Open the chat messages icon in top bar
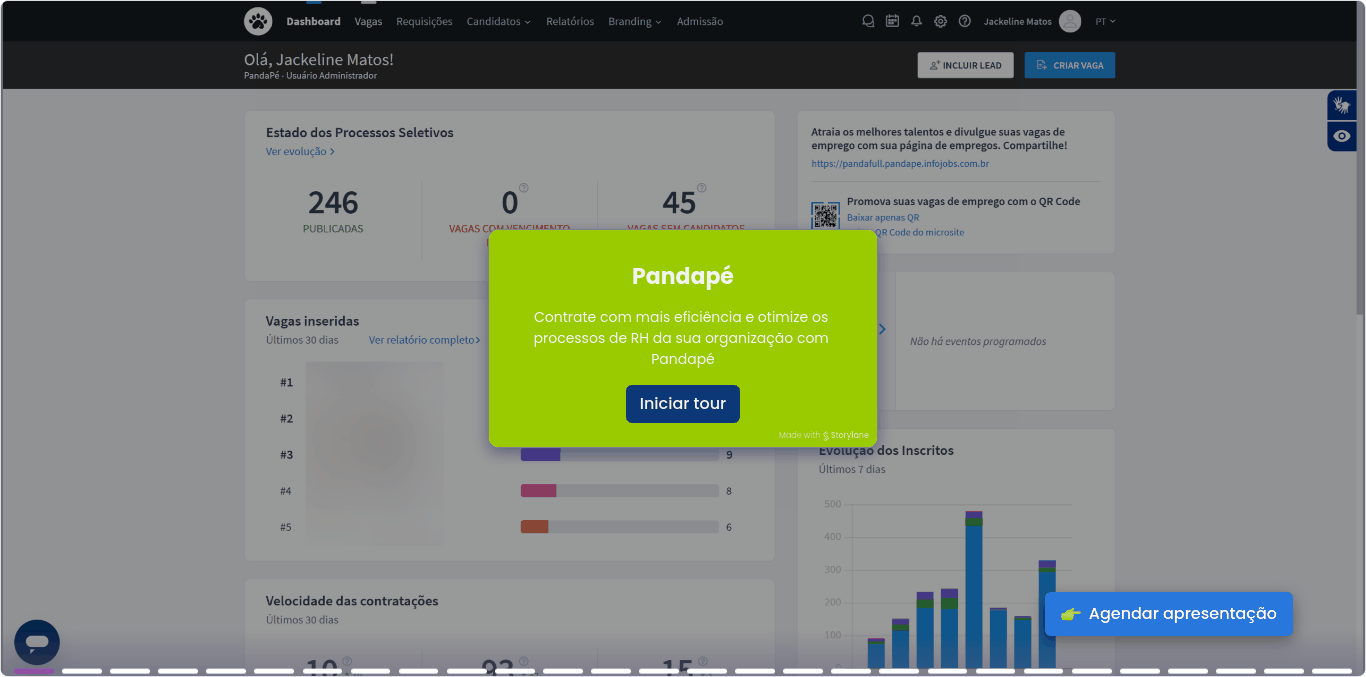1366x677 pixels. pyautogui.click(x=868, y=21)
